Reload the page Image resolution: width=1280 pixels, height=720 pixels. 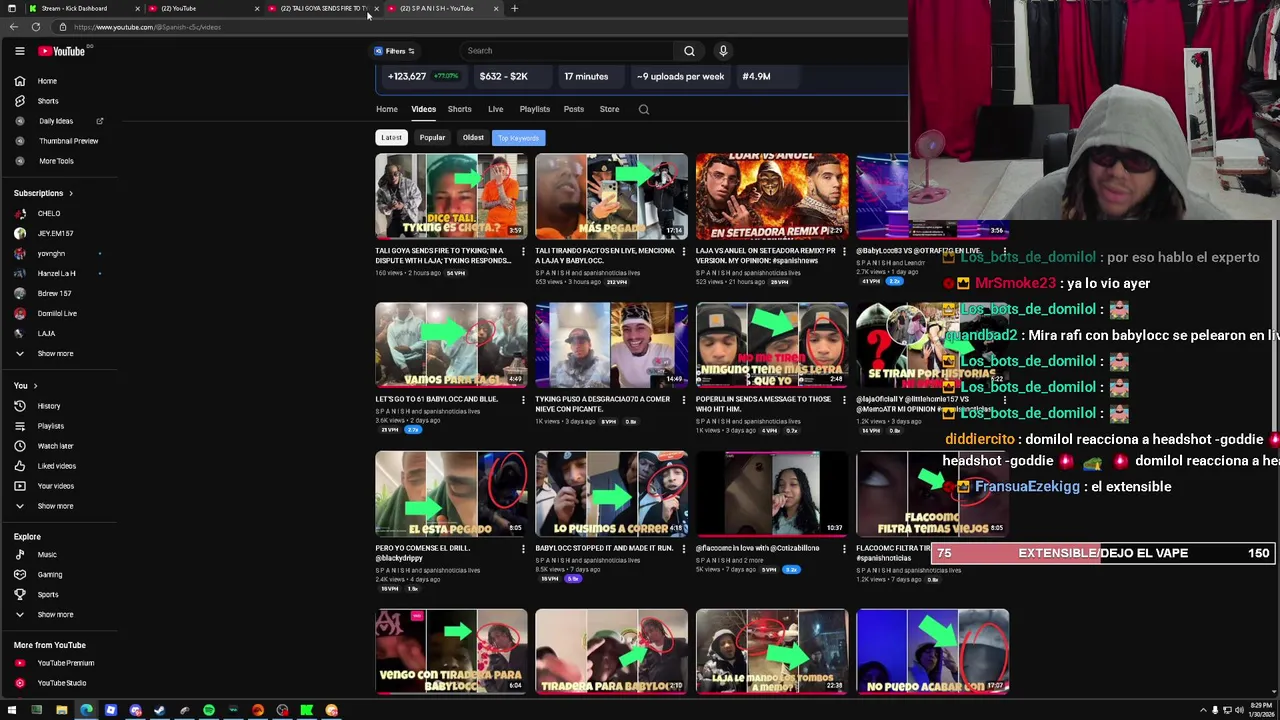(36, 27)
